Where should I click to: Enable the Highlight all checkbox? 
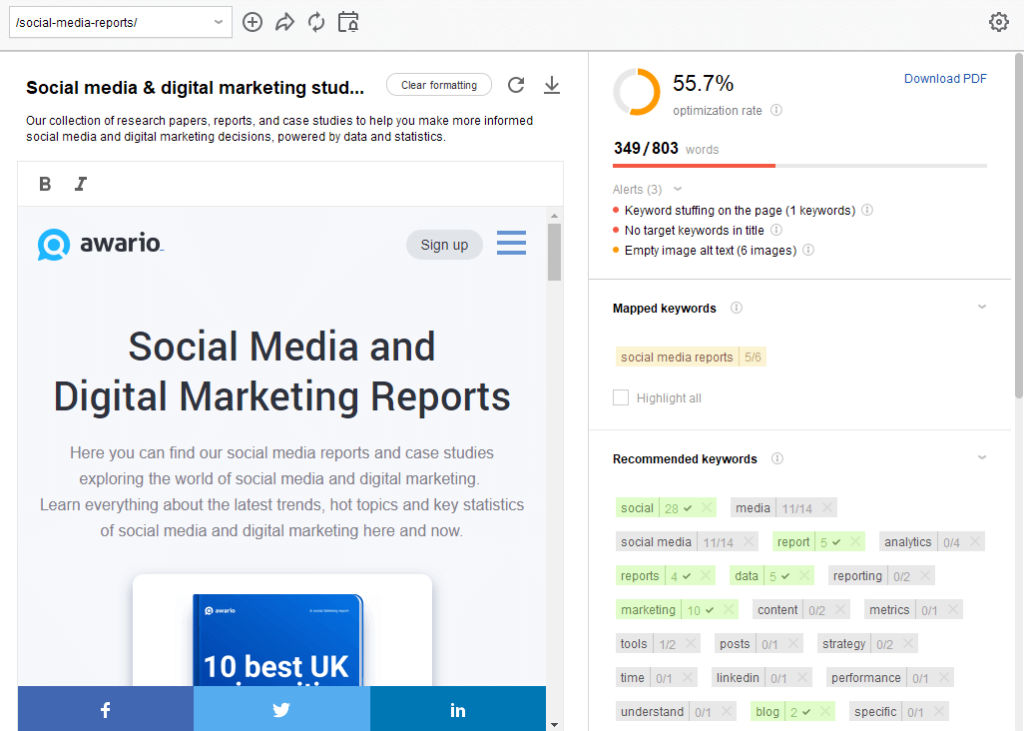click(621, 398)
